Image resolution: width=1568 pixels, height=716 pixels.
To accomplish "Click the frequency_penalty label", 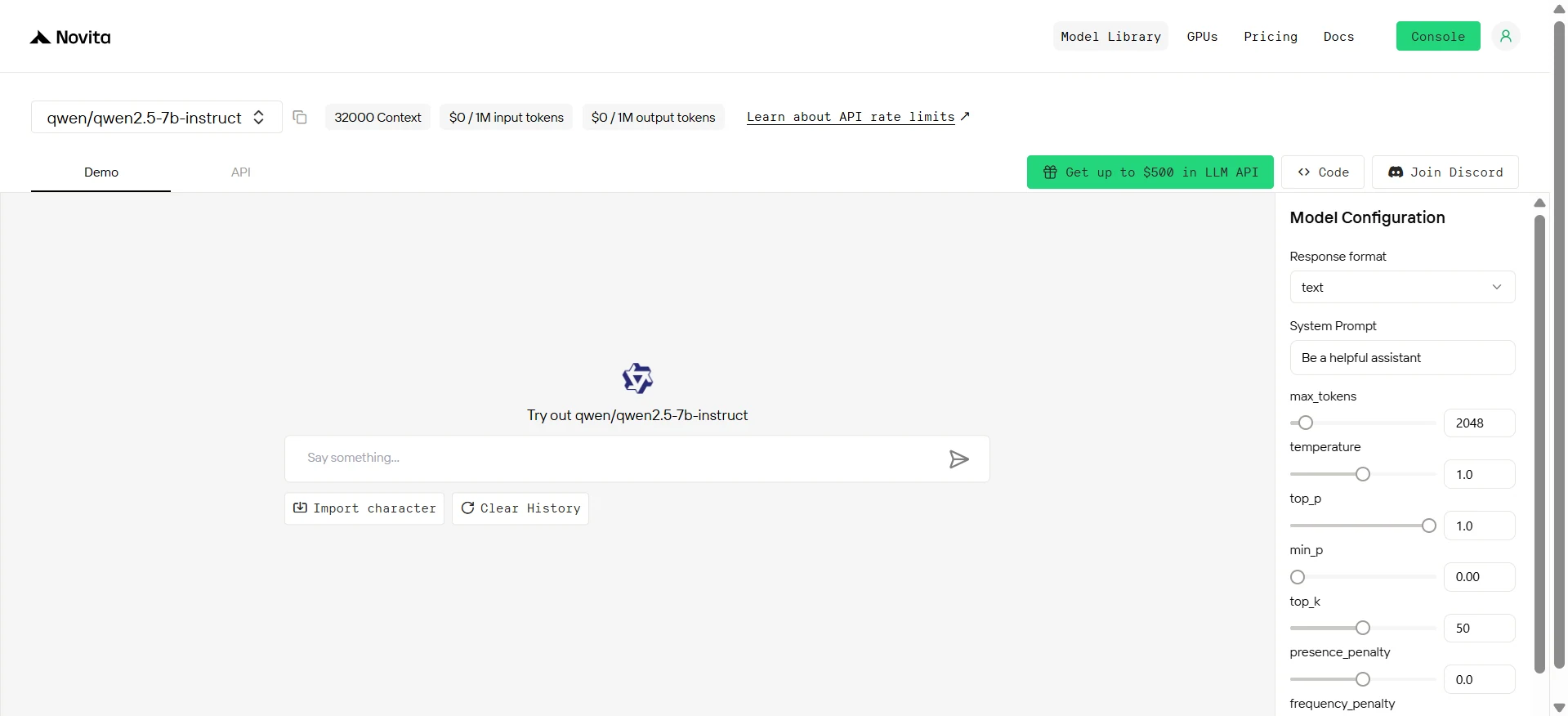I will click(x=1342, y=704).
